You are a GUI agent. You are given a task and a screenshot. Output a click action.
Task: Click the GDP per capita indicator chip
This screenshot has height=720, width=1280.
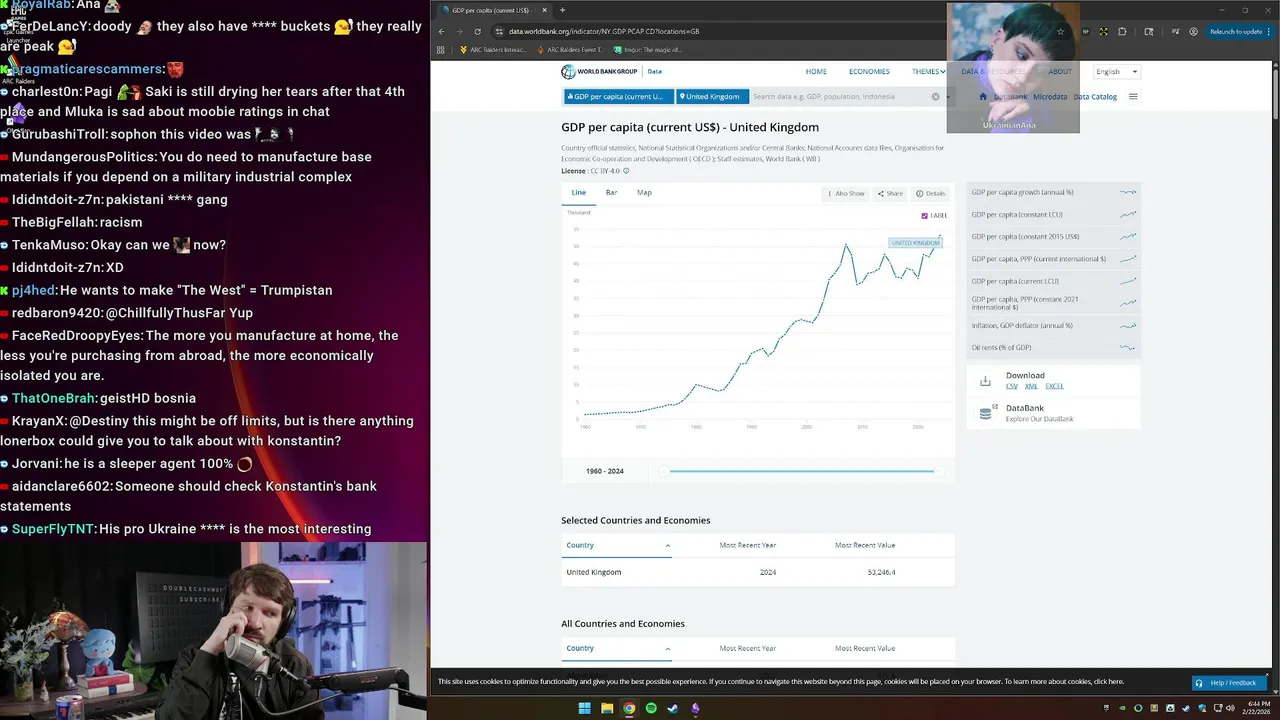[x=618, y=97]
